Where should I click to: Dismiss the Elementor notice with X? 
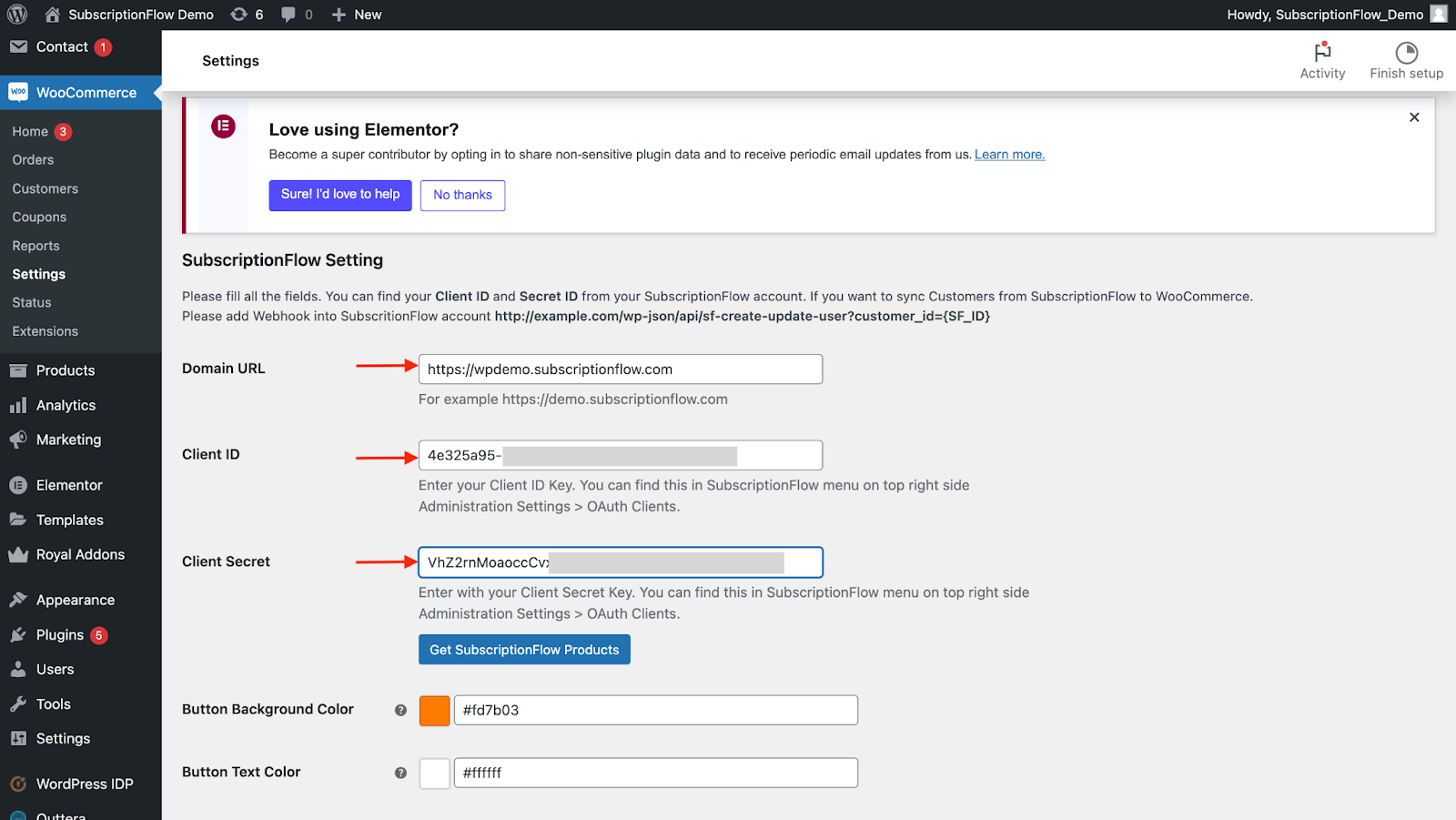[1414, 117]
